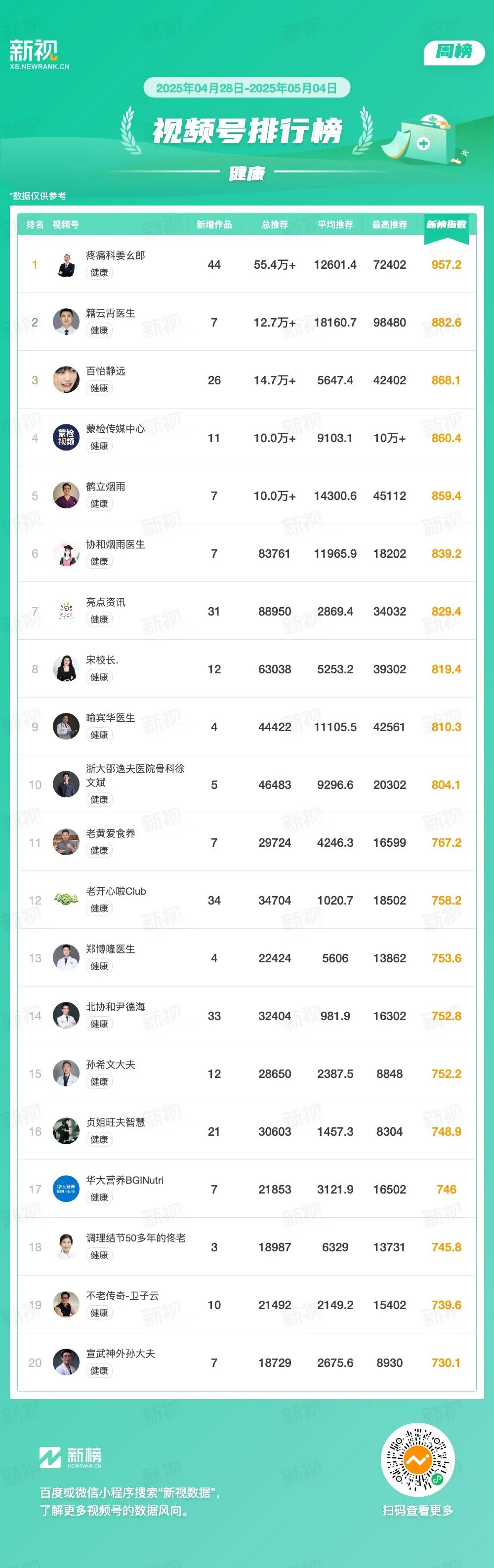494x1568 pixels.
Task: Click the 957.2 index score
Action: click(446, 265)
